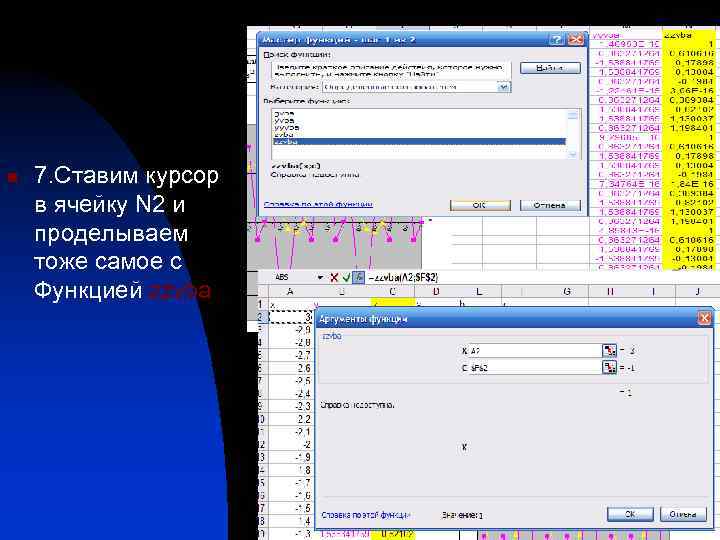
Task: Click the green enter checkmark in the formula bar
Action: (346, 277)
